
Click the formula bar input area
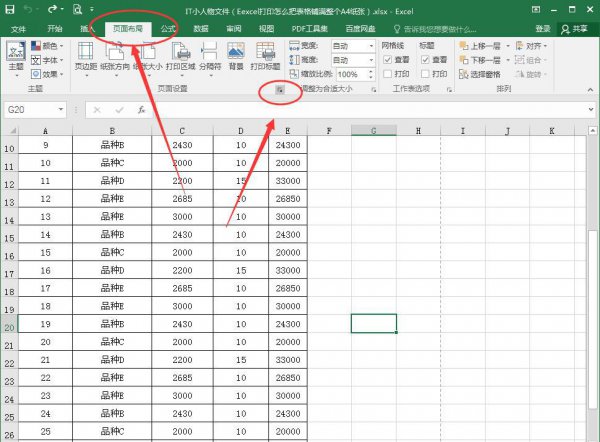click(x=367, y=110)
